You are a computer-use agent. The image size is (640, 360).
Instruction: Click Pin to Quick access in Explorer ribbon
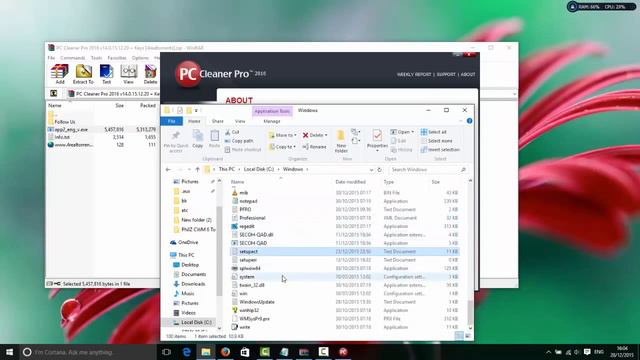(x=176, y=142)
